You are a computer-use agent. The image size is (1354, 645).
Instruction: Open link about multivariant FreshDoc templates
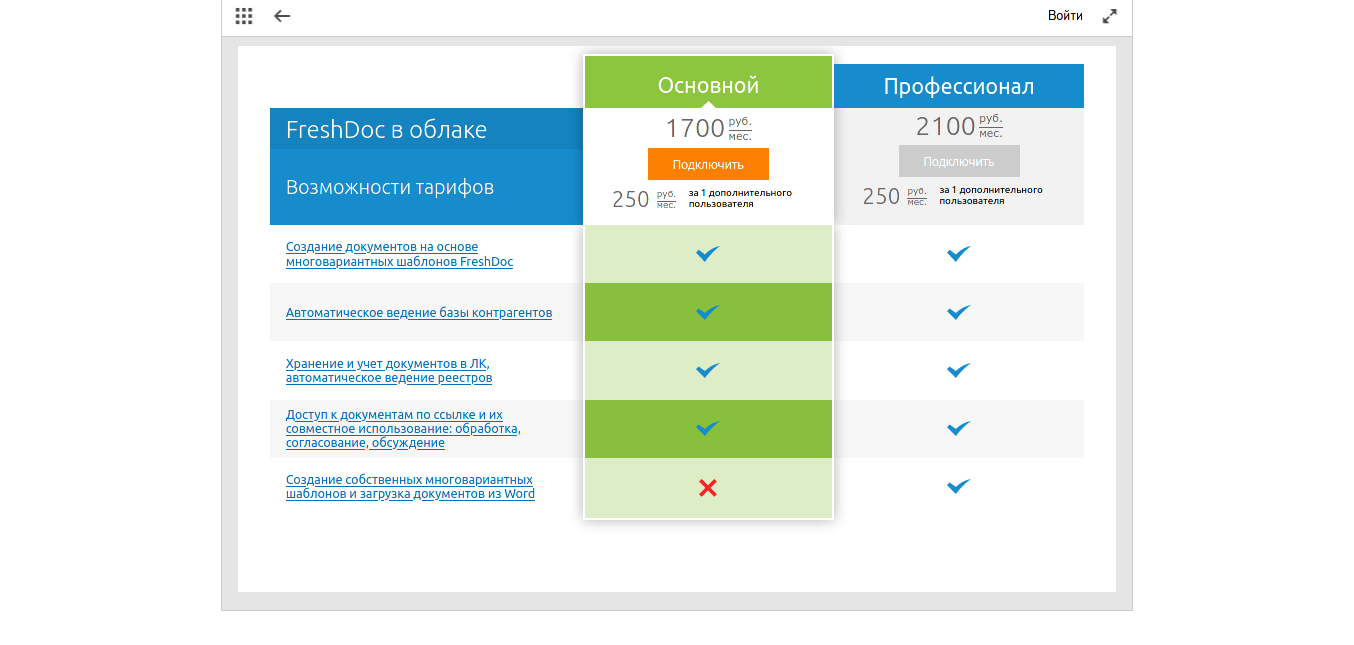click(399, 254)
